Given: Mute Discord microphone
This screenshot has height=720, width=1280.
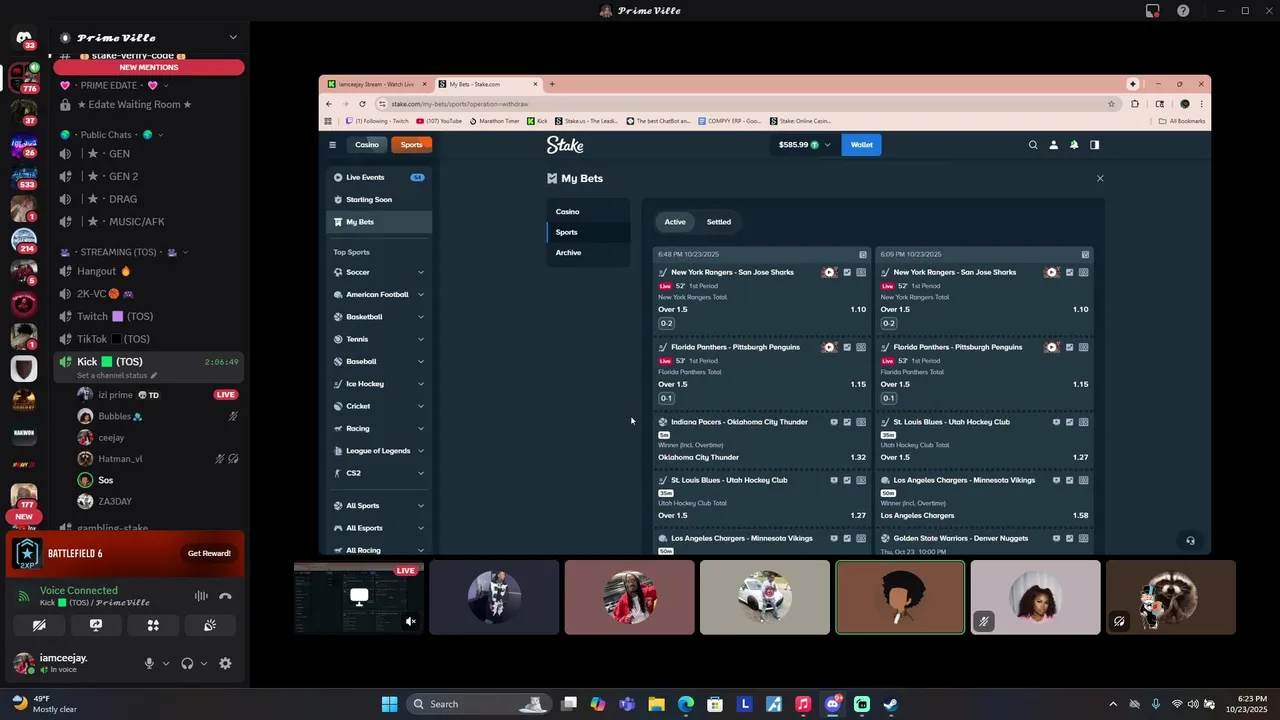Looking at the screenshot, I should (149, 663).
